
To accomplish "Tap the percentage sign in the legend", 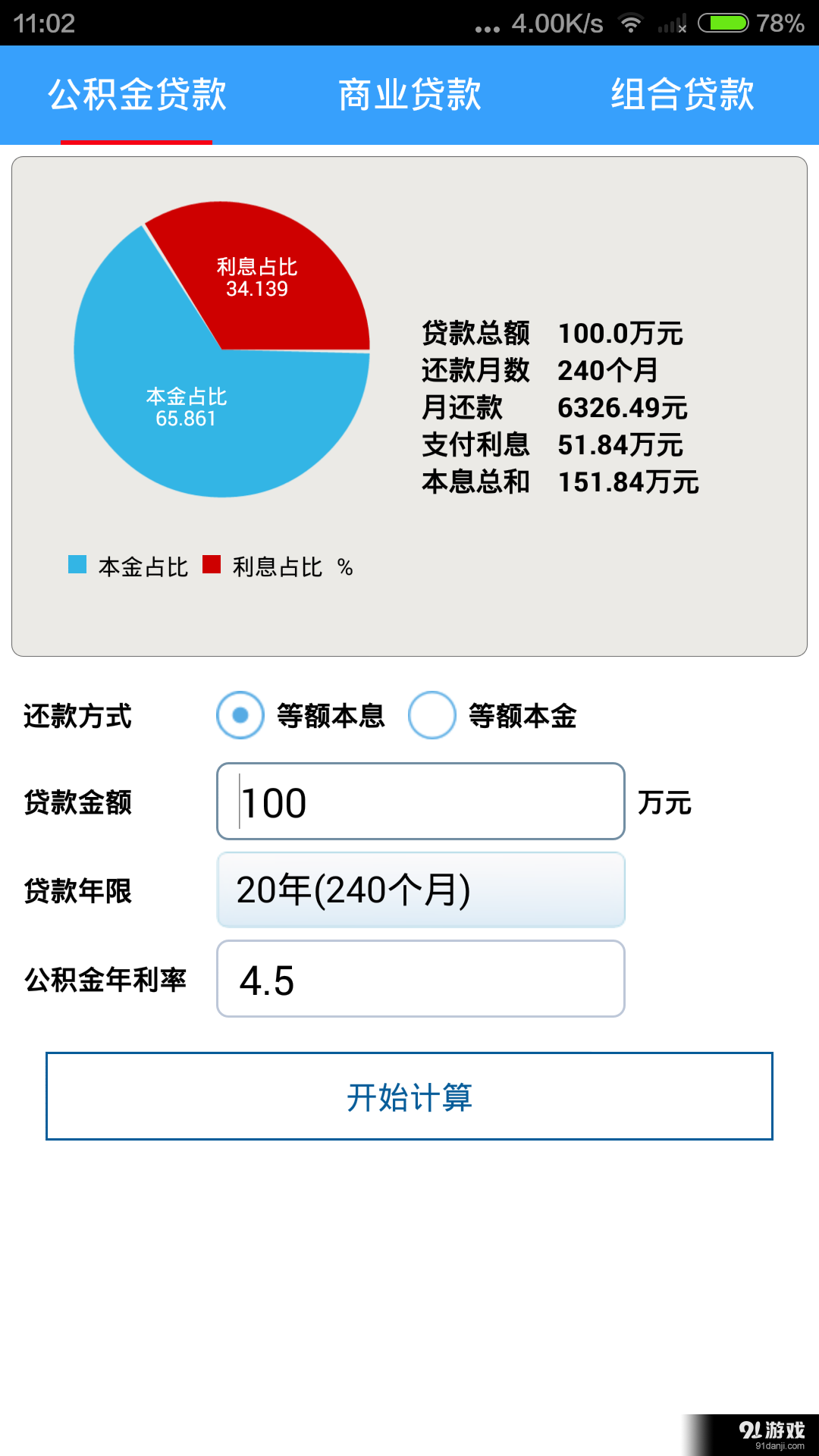I will point(346,566).
